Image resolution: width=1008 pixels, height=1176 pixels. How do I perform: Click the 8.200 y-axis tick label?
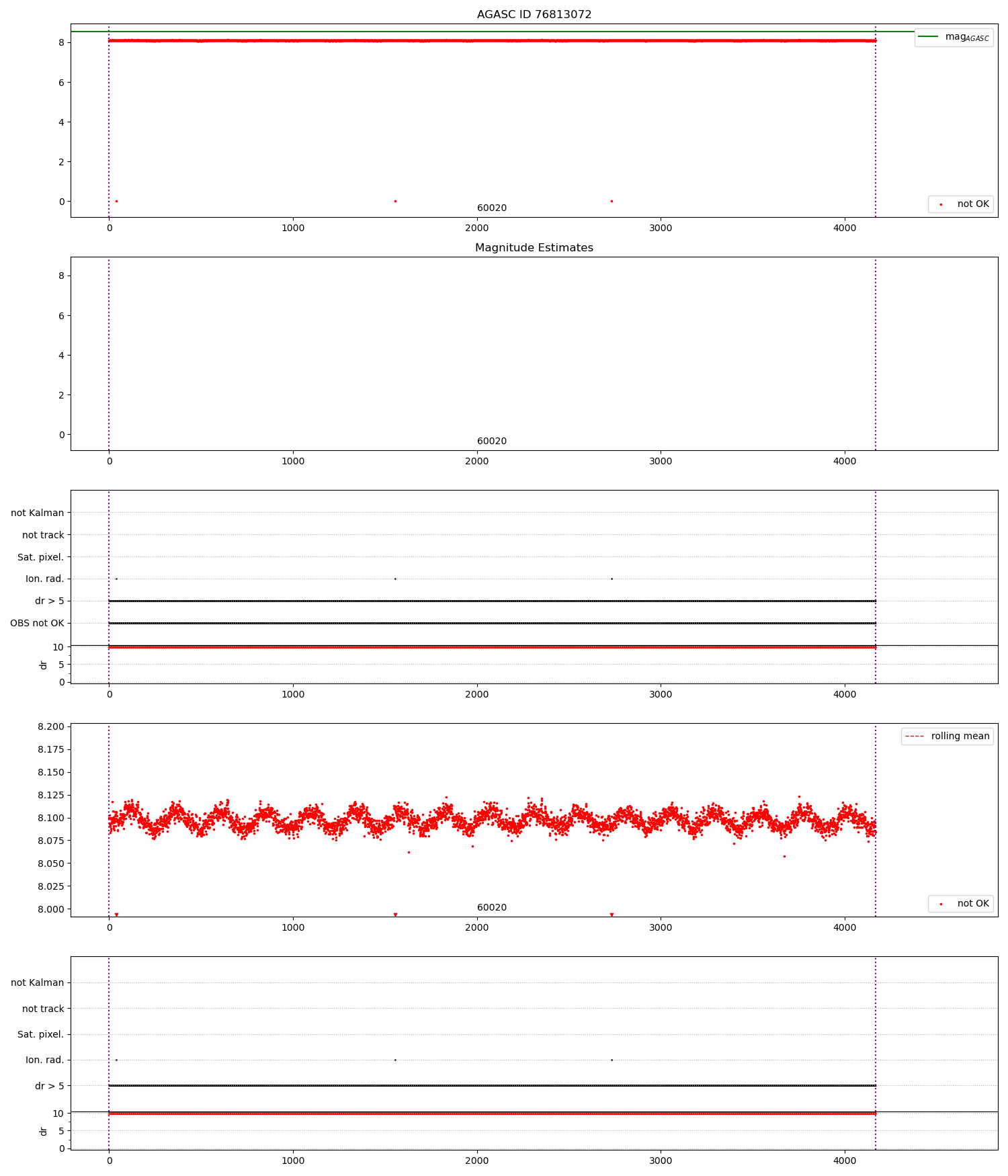coord(51,726)
